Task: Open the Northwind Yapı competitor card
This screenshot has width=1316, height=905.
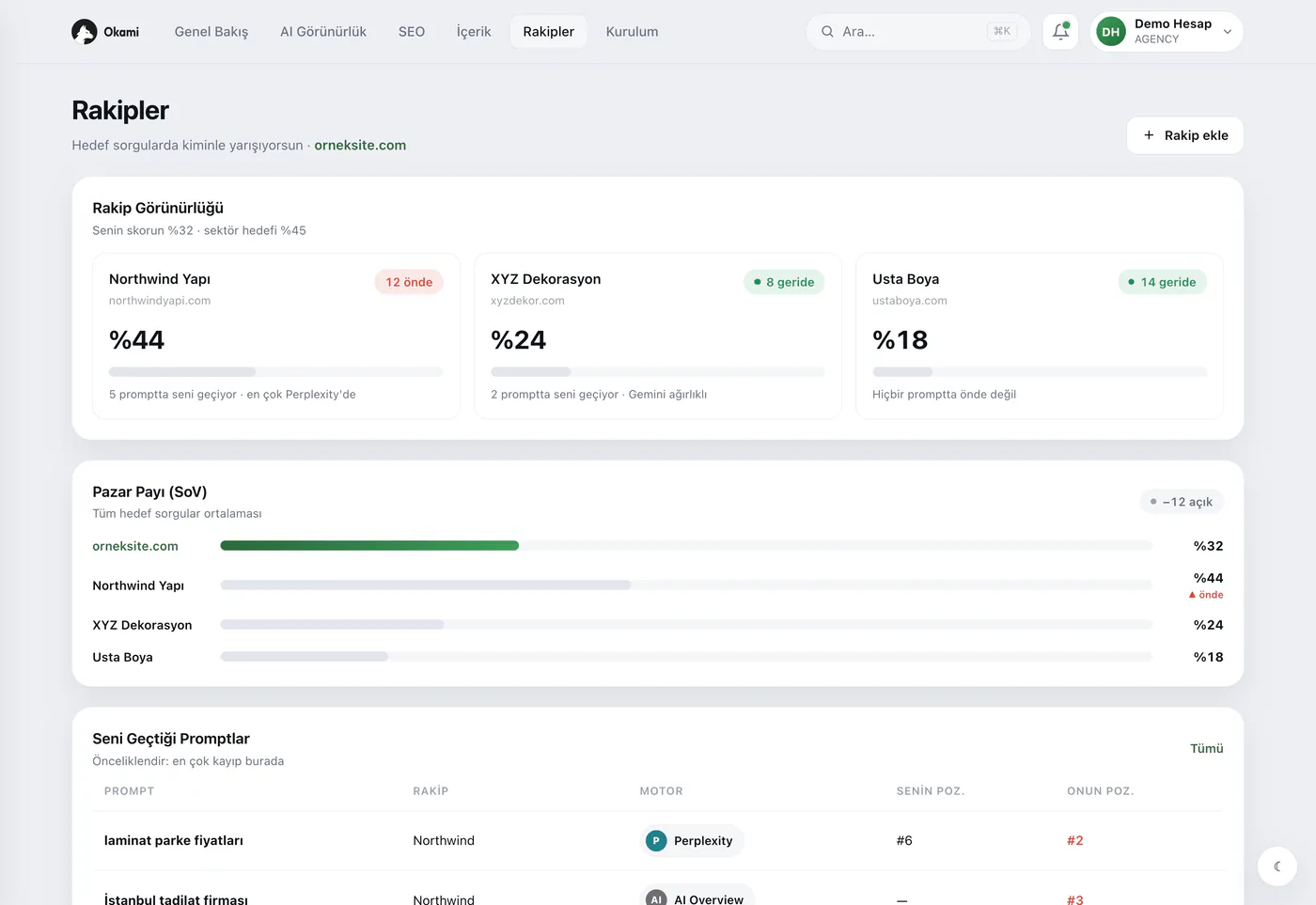Action: pyautogui.click(x=276, y=335)
